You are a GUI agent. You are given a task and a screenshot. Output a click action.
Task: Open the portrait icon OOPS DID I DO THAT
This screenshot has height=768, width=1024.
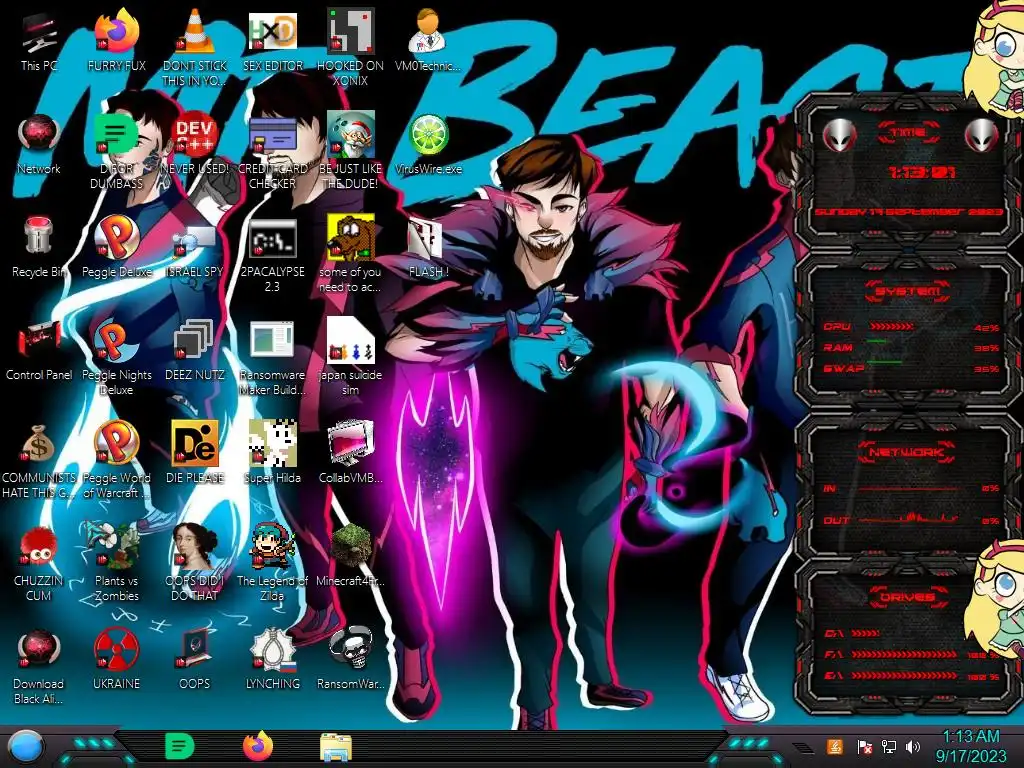tap(195, 563)
